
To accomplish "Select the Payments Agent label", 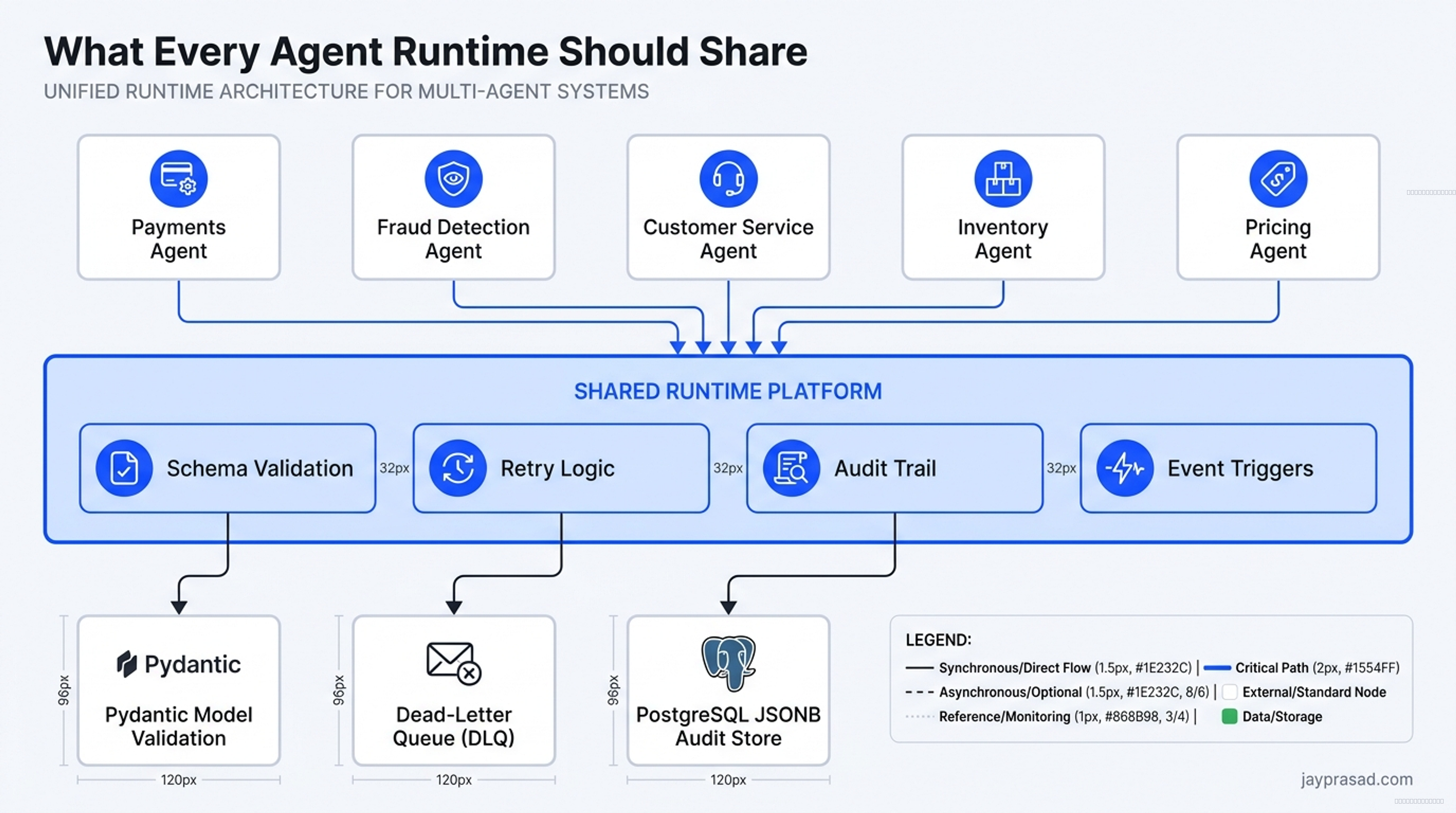I will tap(179, 239).
